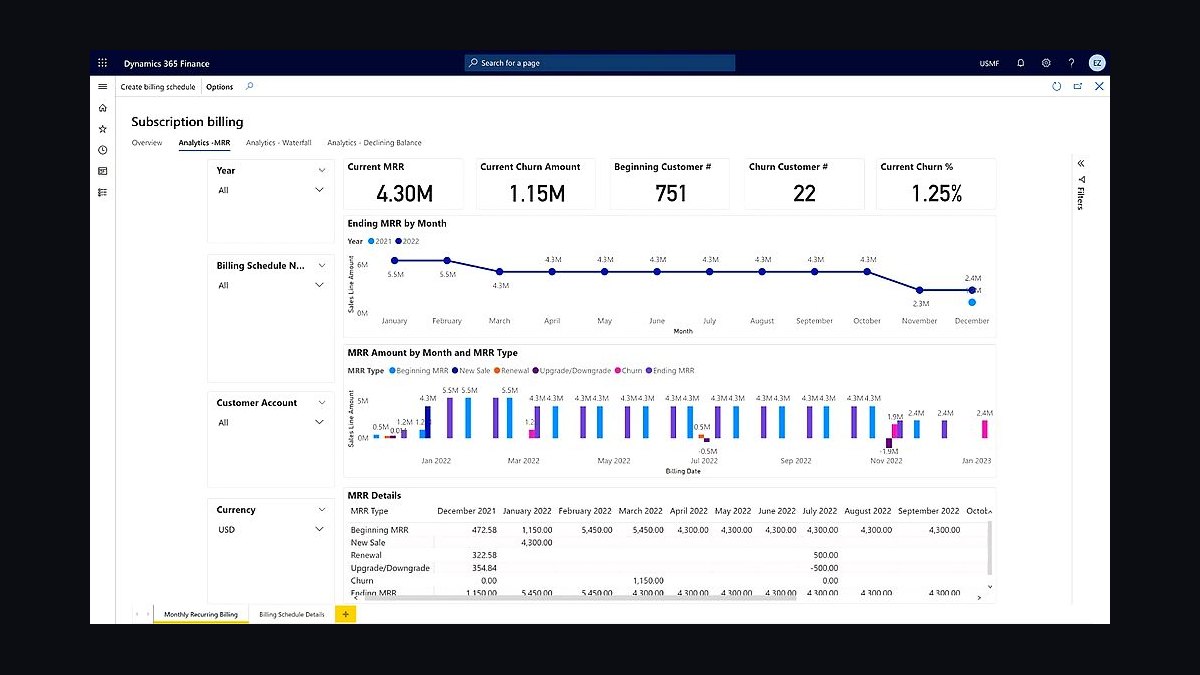The height and width of the screenshot is (675, 1200).
Task: Open the page in a new window
Action: click(1078, 87)
